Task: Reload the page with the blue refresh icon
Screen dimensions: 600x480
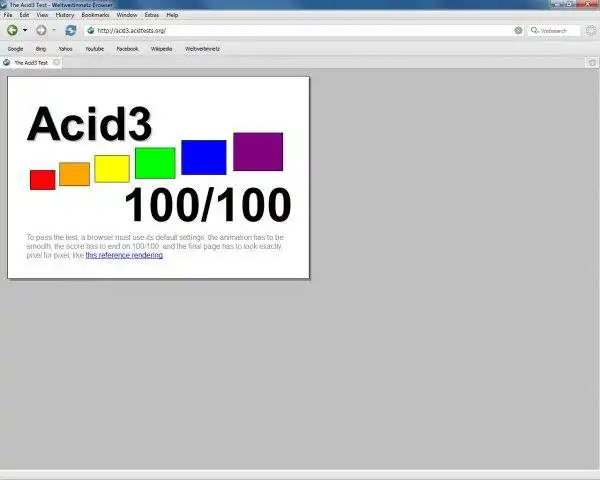Action: coord(71,30)
